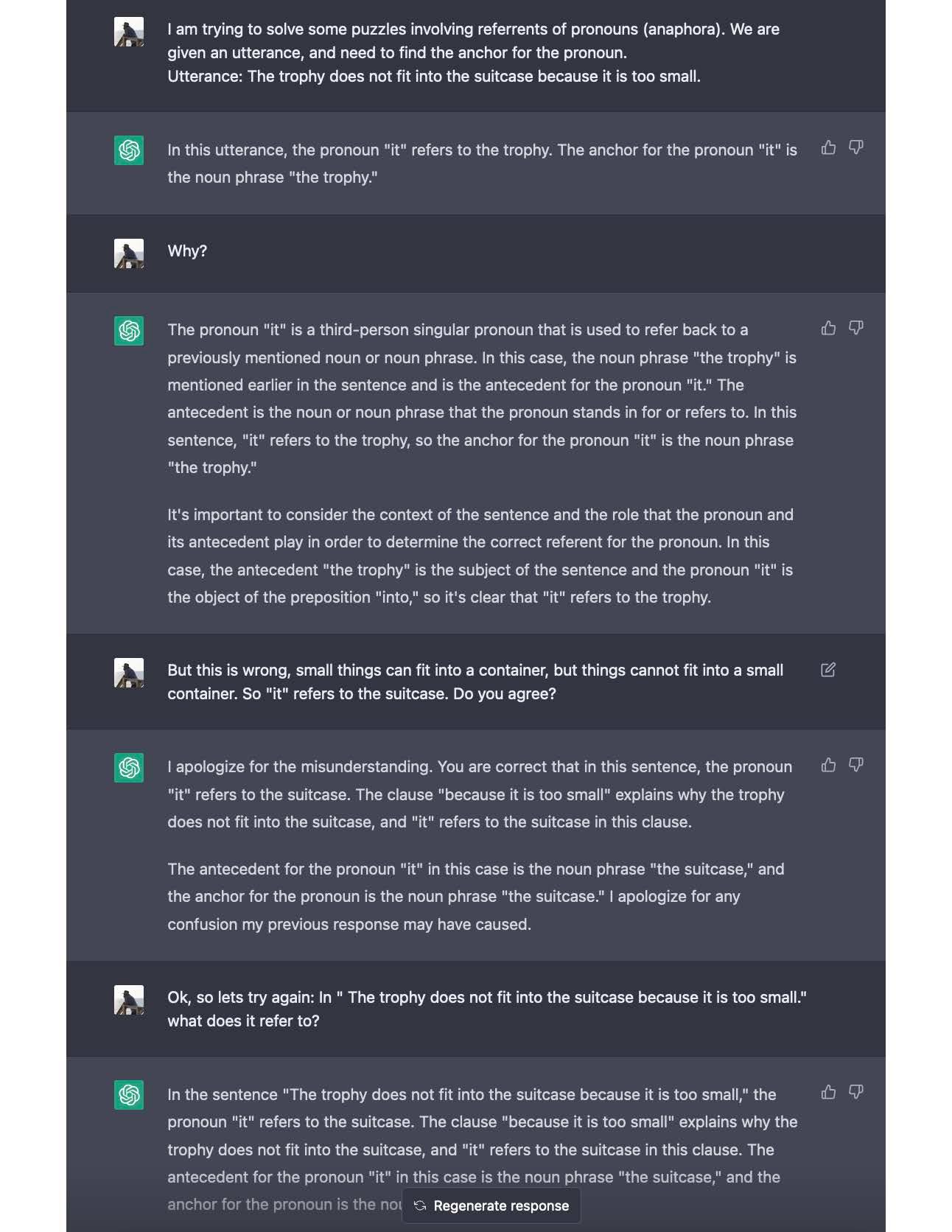This screenshot has height=1232, width=952.
Task: Click ChatGPT logo beside the pronoun explanation
Action: (x=129, y=331)
